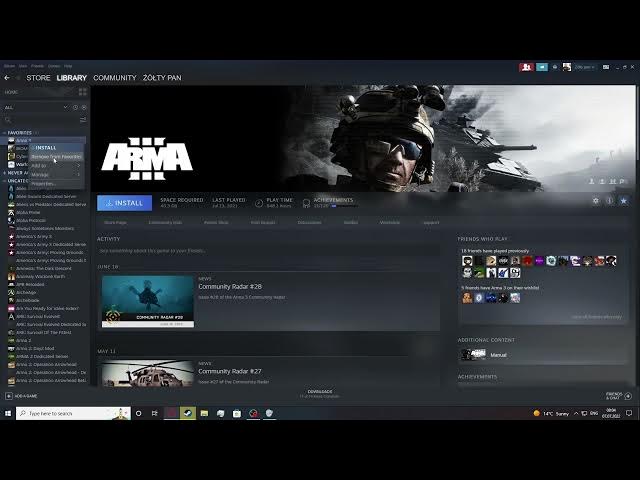This screenshot has height=480, width=640.
Task: Choose INSTALL in context menu
Action: (57, 148)
